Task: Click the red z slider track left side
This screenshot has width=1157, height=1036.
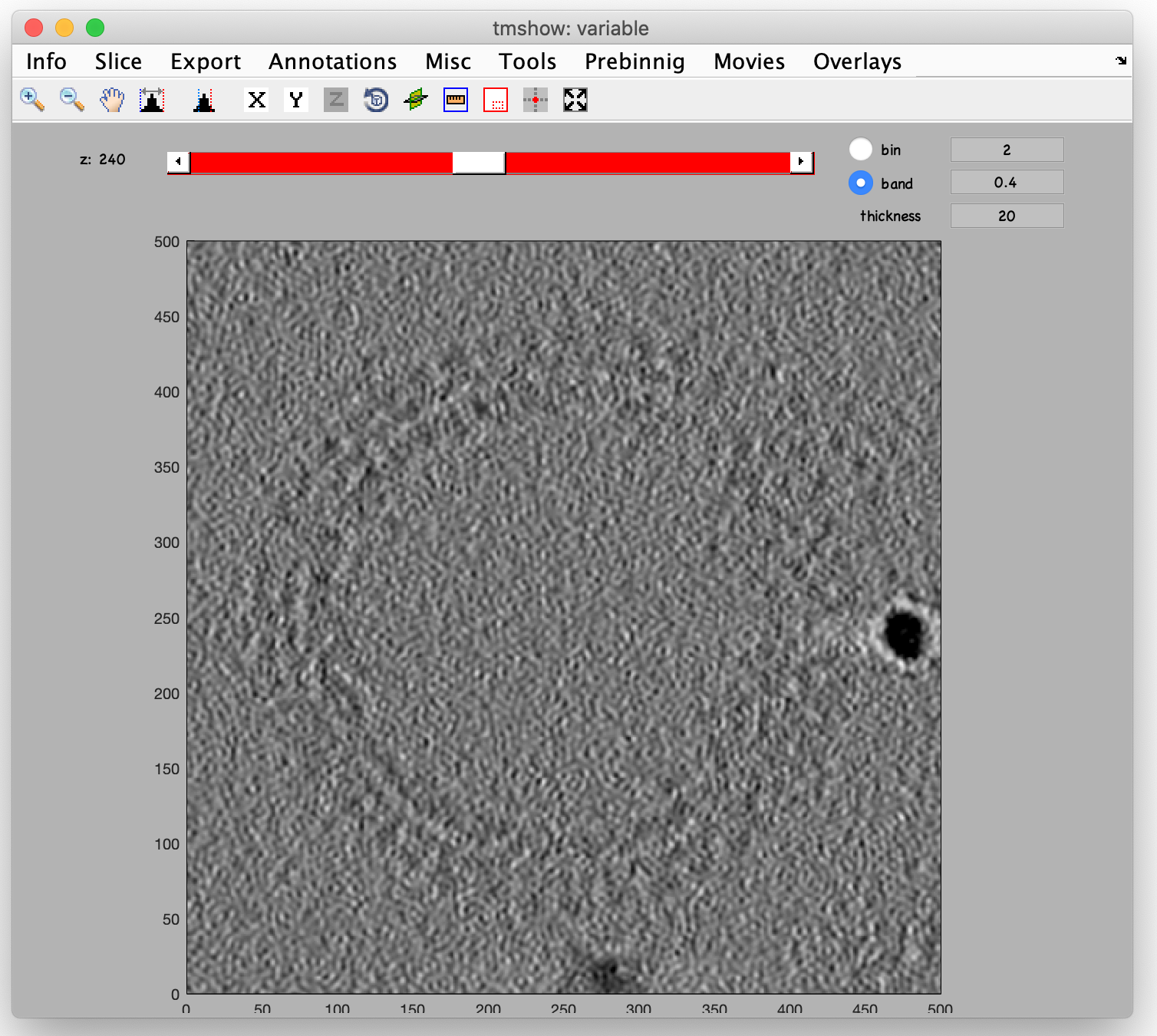Action: pos(321,163)
